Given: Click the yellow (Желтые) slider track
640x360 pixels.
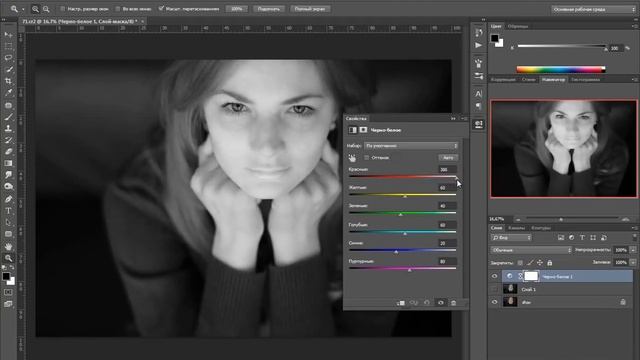Looking at the screenshot, I should (x=402, y=195).
